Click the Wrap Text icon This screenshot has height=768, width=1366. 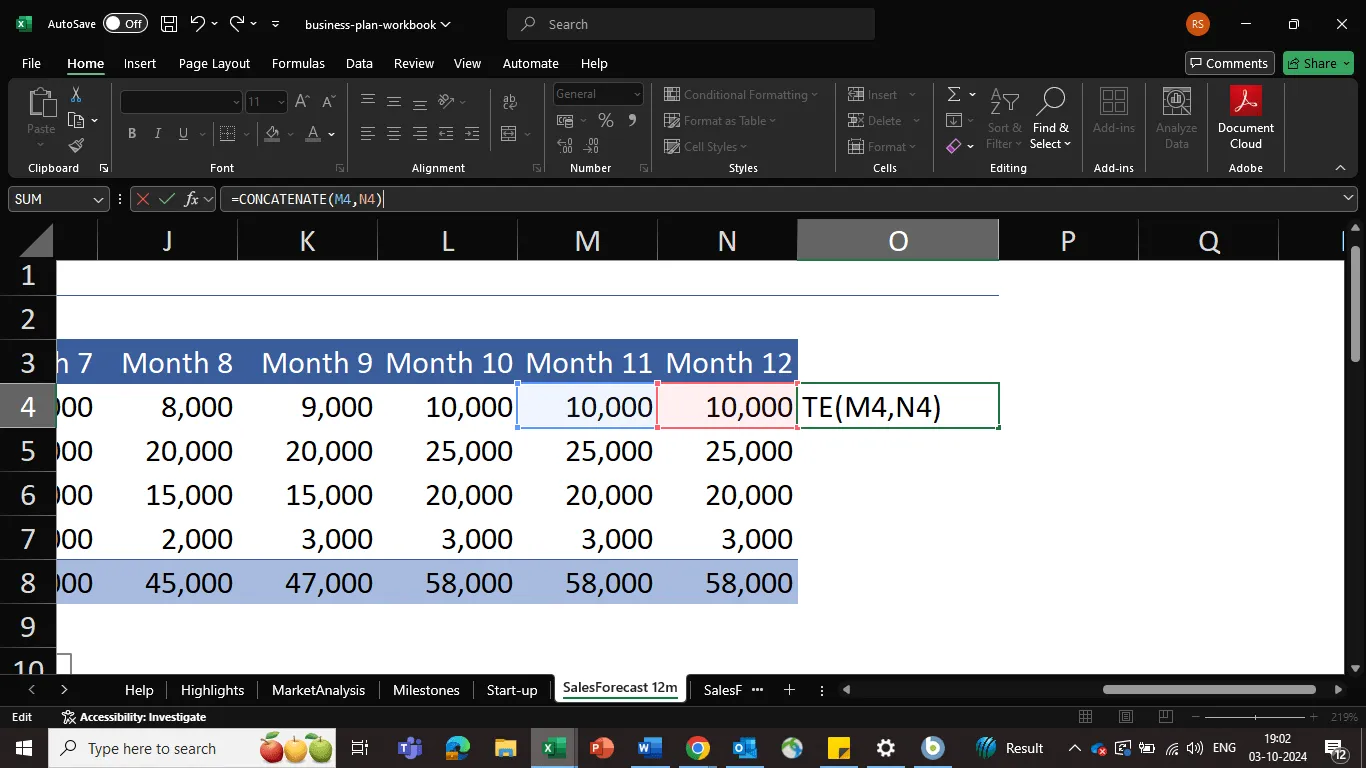tap(510, 102)
